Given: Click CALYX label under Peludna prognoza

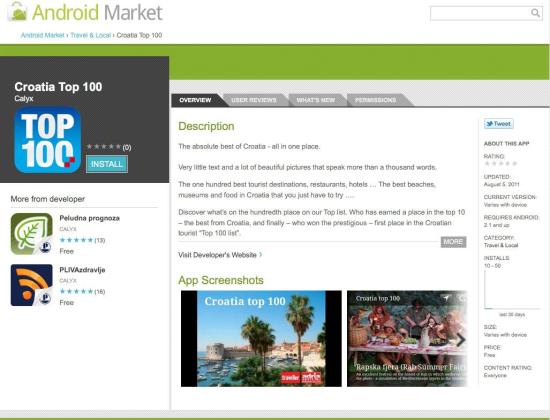Looking at the screenshot, I should tap(68, 229).
